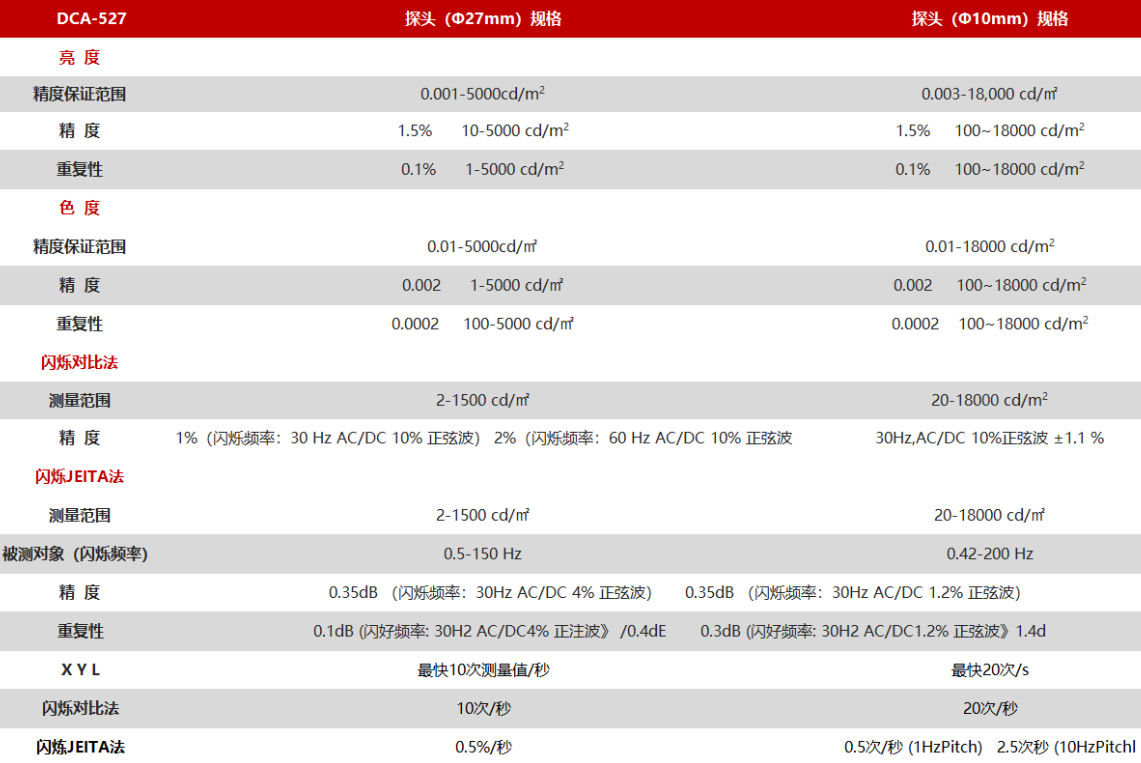The height and width of the screenshot is (763, 1141).
Task: Click the 被测对象（闪烁频率）row label
Action: tap(75, 554)
